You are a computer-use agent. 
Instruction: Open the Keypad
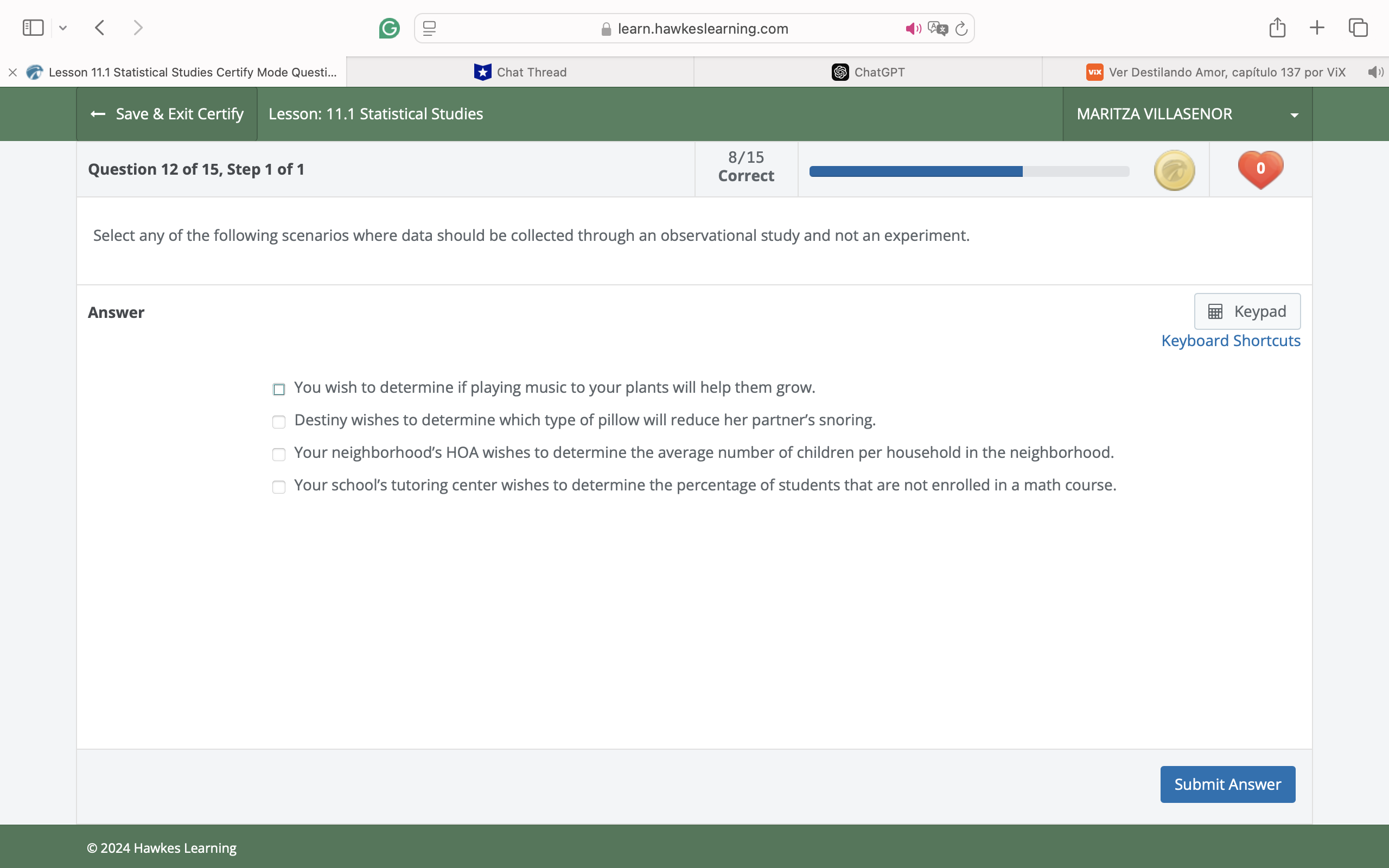coord(1247,310)
